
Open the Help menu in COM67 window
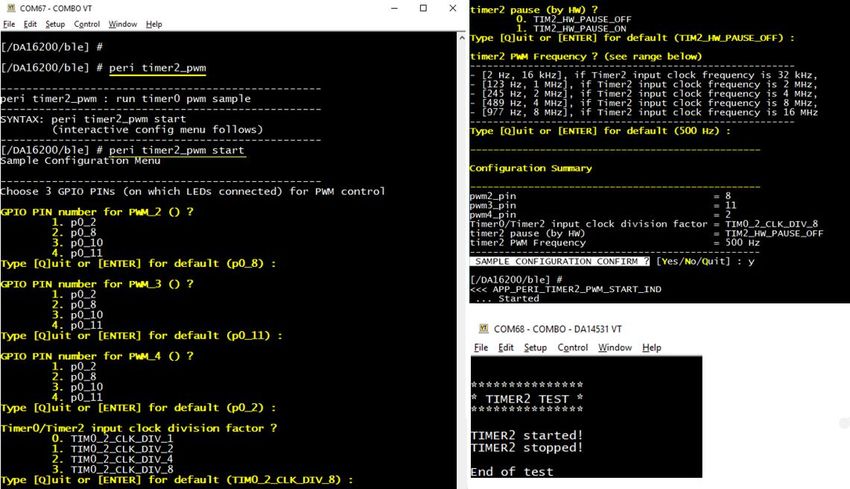[154, 24]
